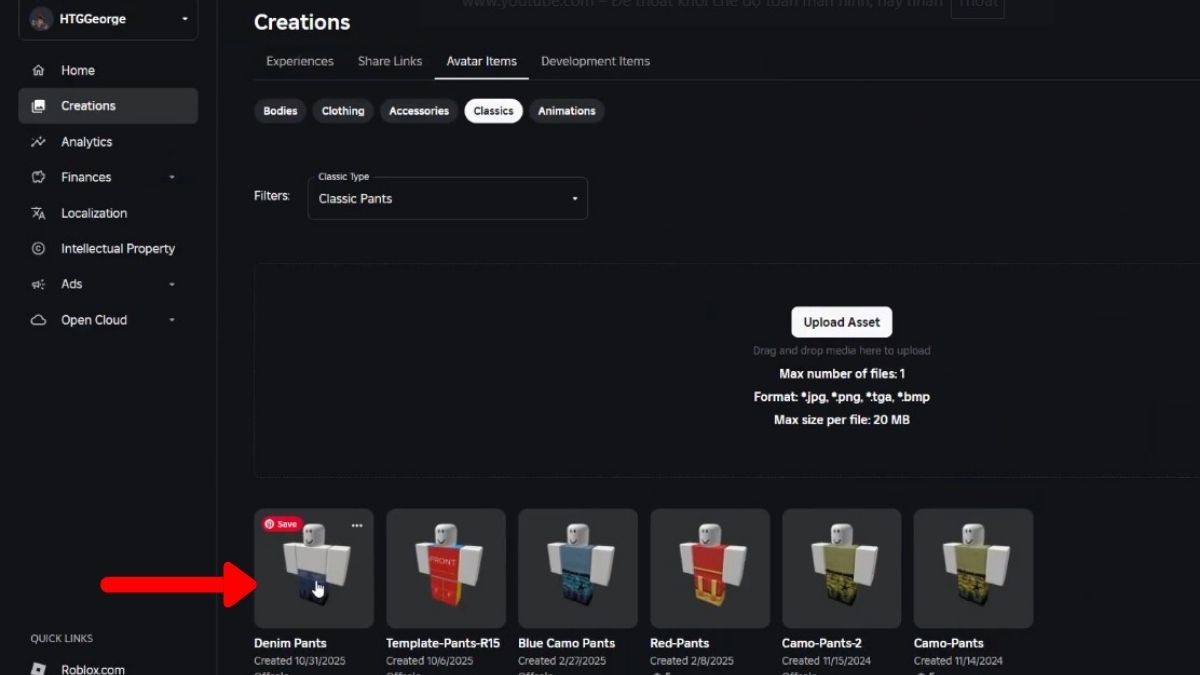Select the Classics filter chip
1200x675 pixels.
click(493, 111)
